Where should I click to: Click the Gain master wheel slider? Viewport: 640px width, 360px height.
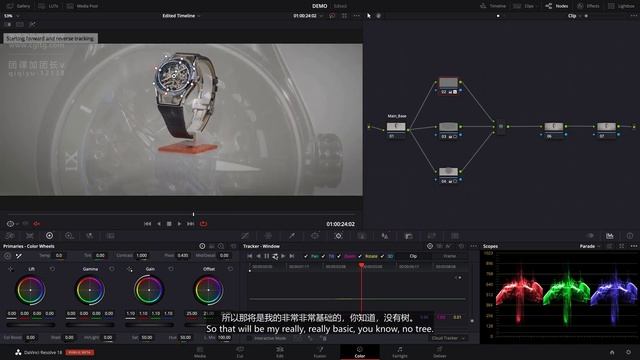(x=149, y=325)
